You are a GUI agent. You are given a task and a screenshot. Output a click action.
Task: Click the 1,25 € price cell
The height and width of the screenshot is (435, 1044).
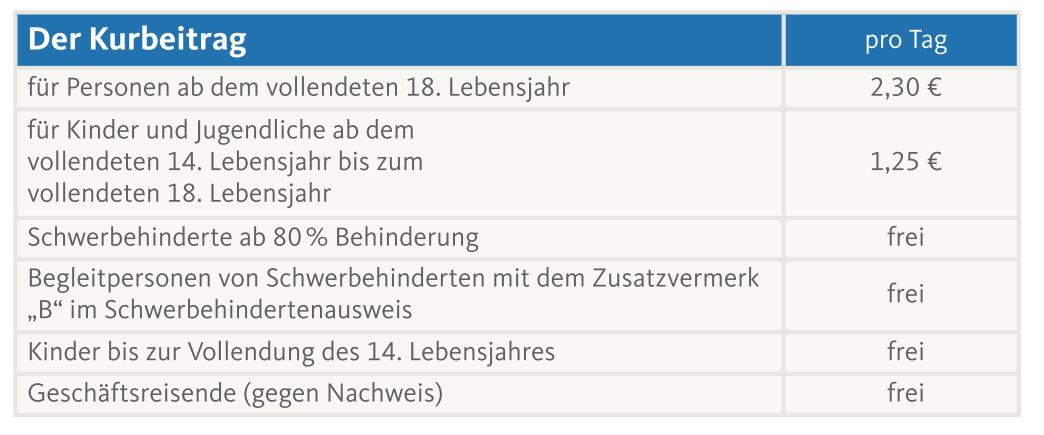(904, 162)
